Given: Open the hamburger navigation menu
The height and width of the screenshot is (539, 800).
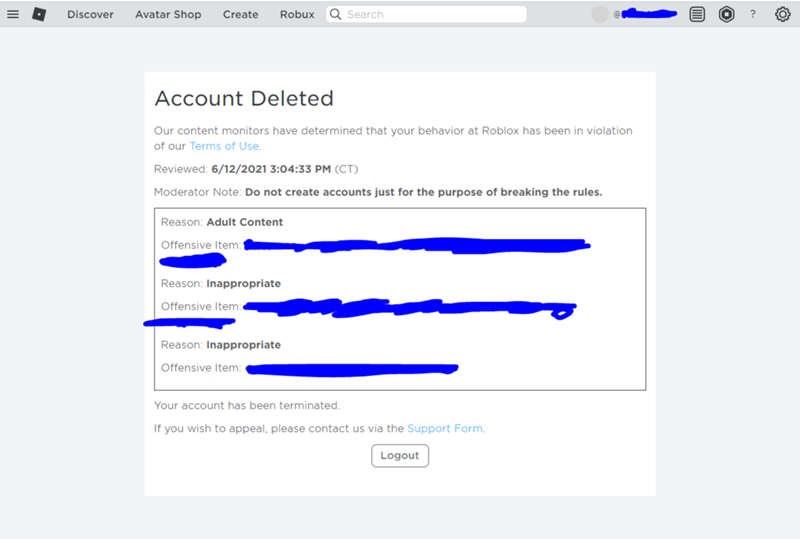Looking at the screenshot, I should (x=13, y=15).
